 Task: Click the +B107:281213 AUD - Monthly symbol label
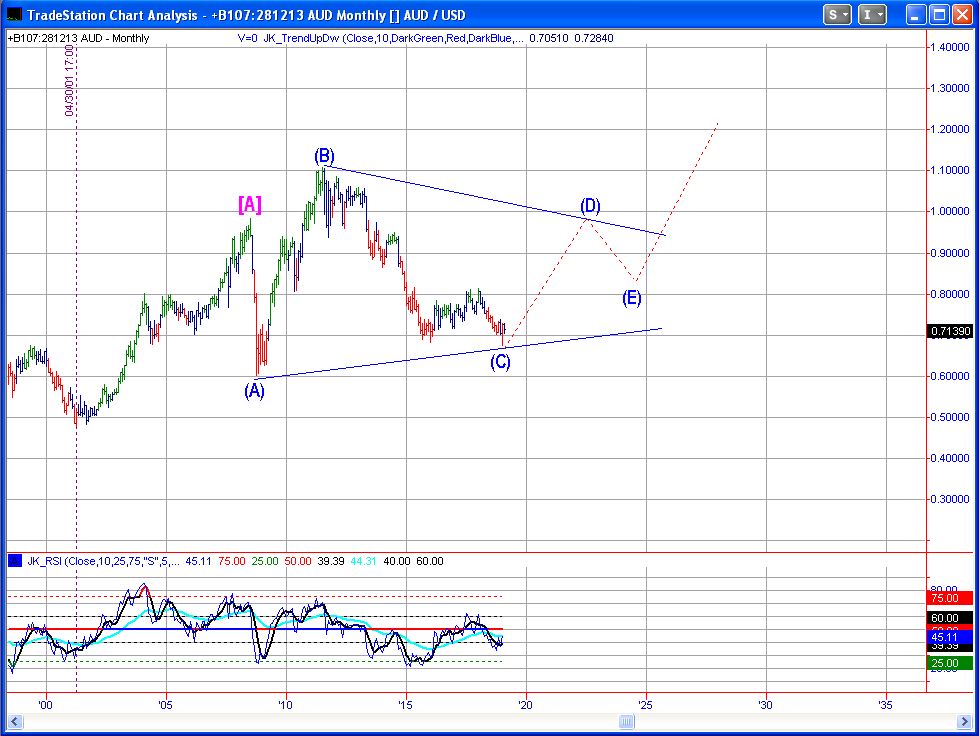pyautogui.click(x=78, y=38)
